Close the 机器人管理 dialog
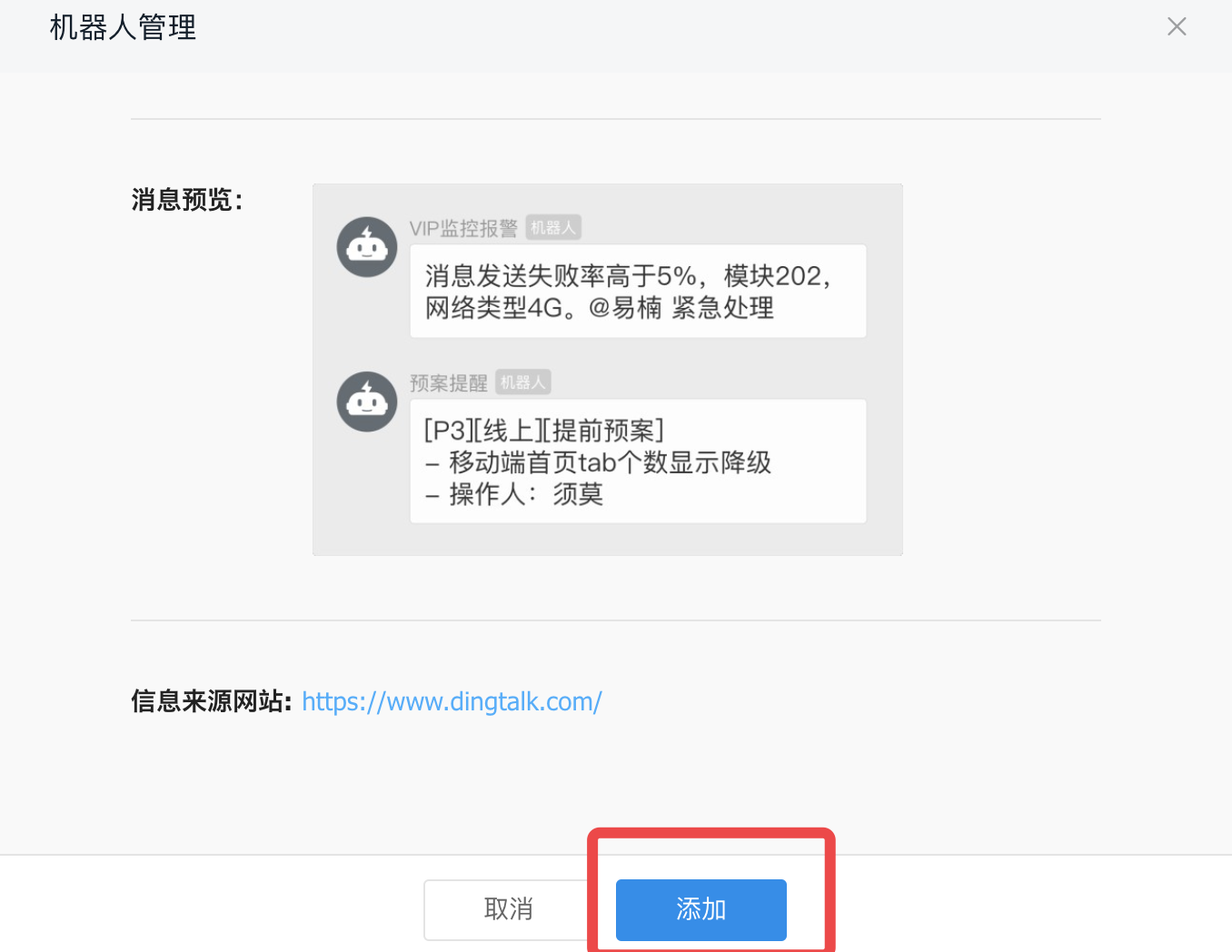1232x952 pixels. [1177, 26]
